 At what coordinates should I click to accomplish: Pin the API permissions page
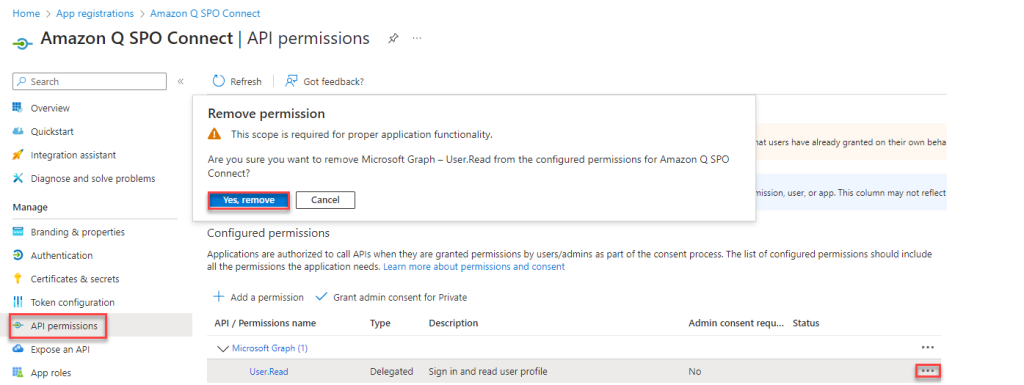392,38
